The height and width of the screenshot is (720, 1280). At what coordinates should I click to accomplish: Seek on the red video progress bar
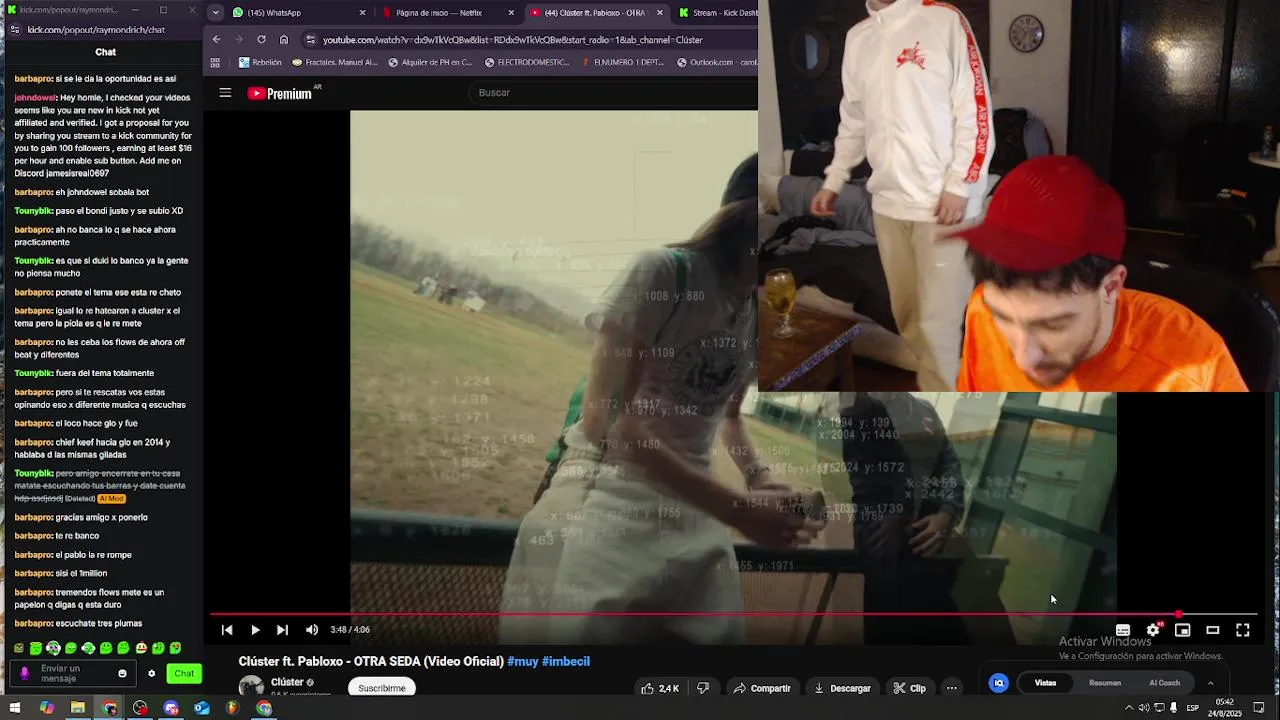(733, 614)
